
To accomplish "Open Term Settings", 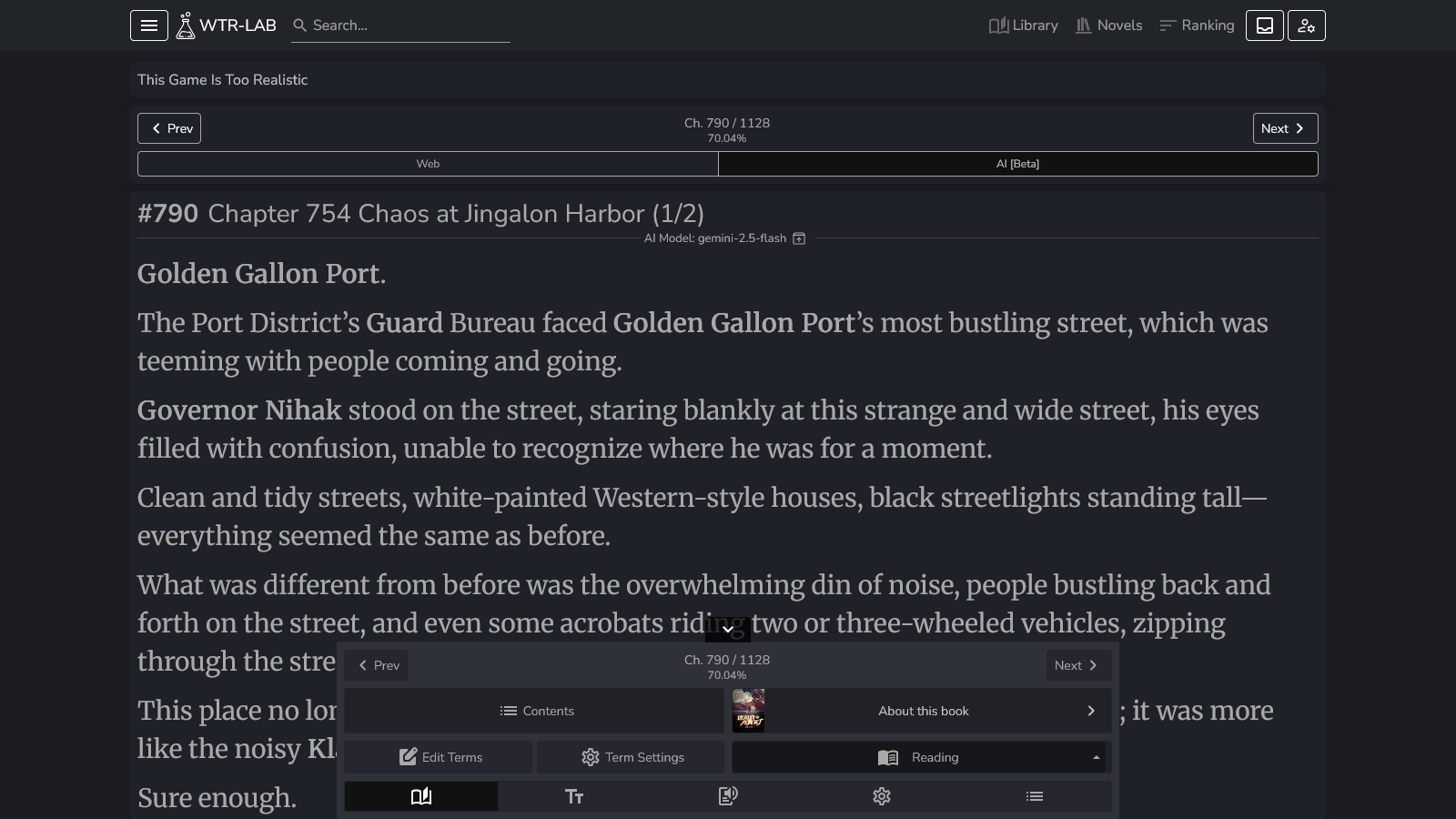I will click(631, 757).
